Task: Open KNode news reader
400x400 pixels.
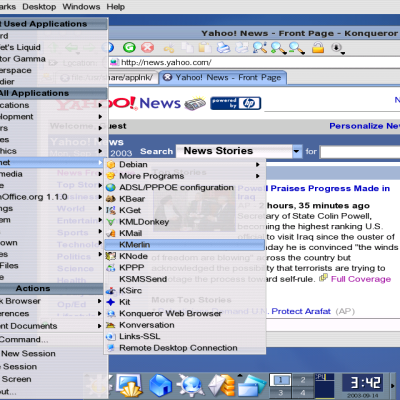Action: (x=185, y=256)
